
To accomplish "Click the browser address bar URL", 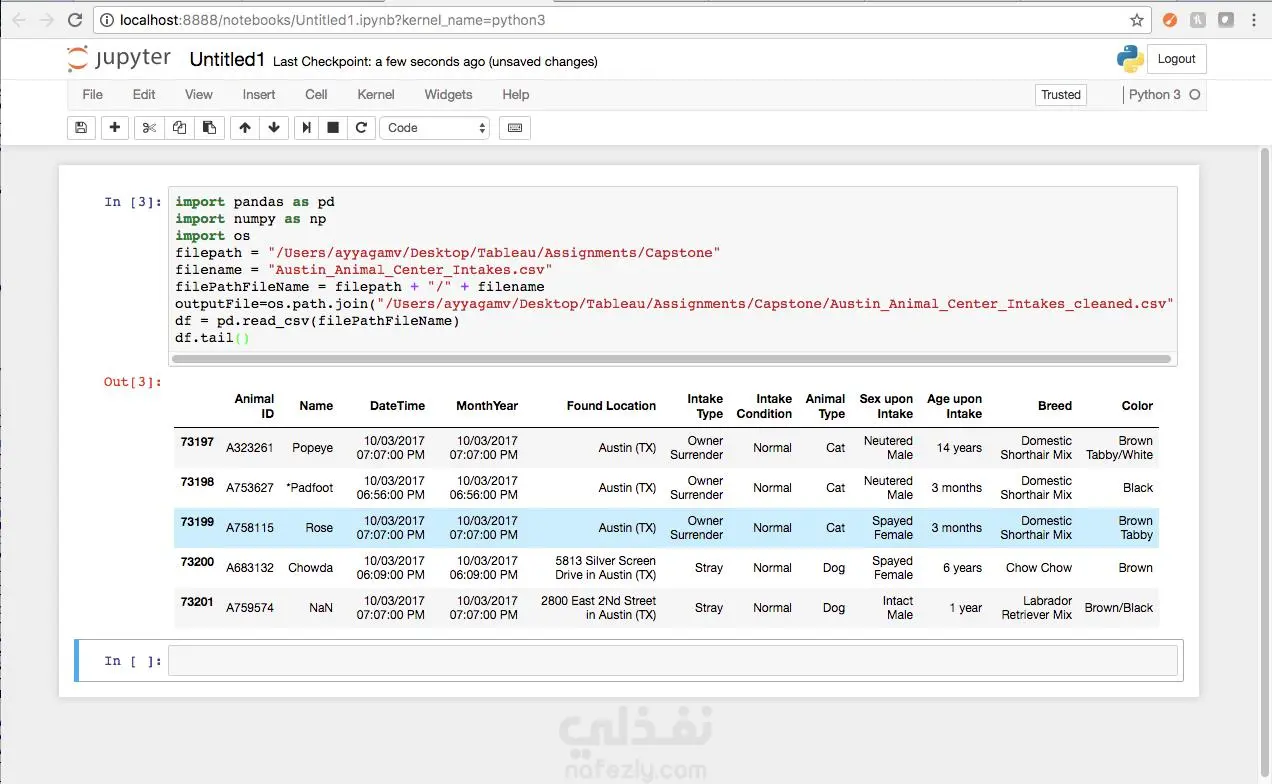I will [x=333, y=20].
